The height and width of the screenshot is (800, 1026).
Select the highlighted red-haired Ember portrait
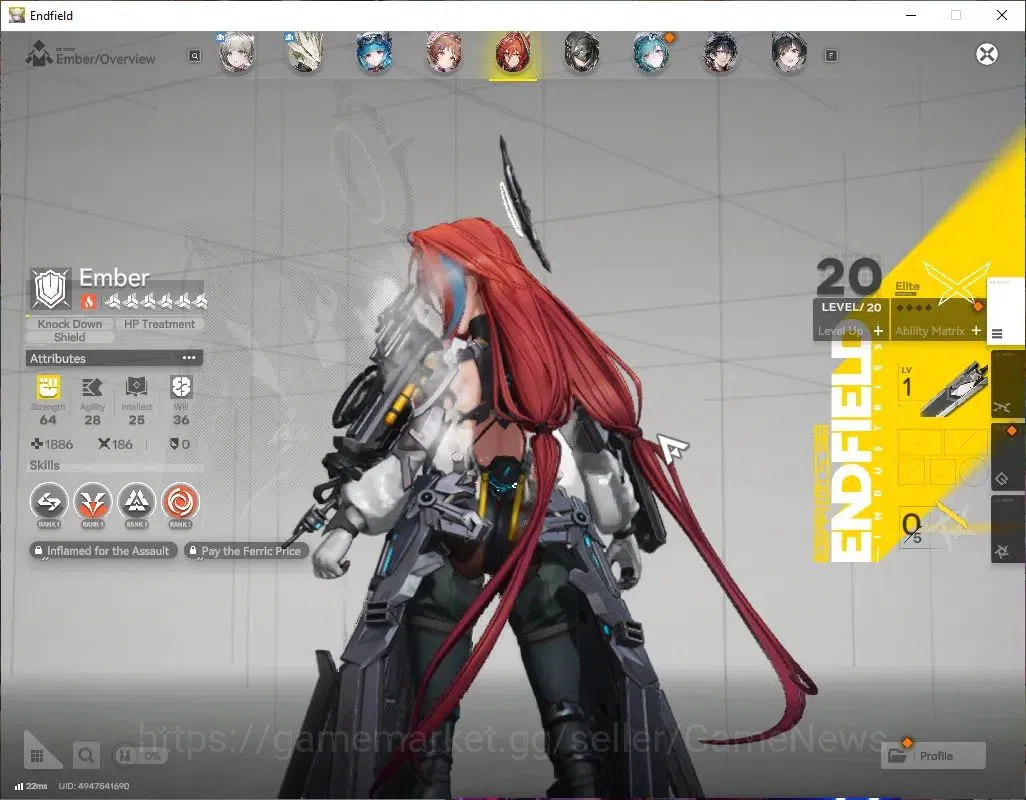click(x=513, y=54)
